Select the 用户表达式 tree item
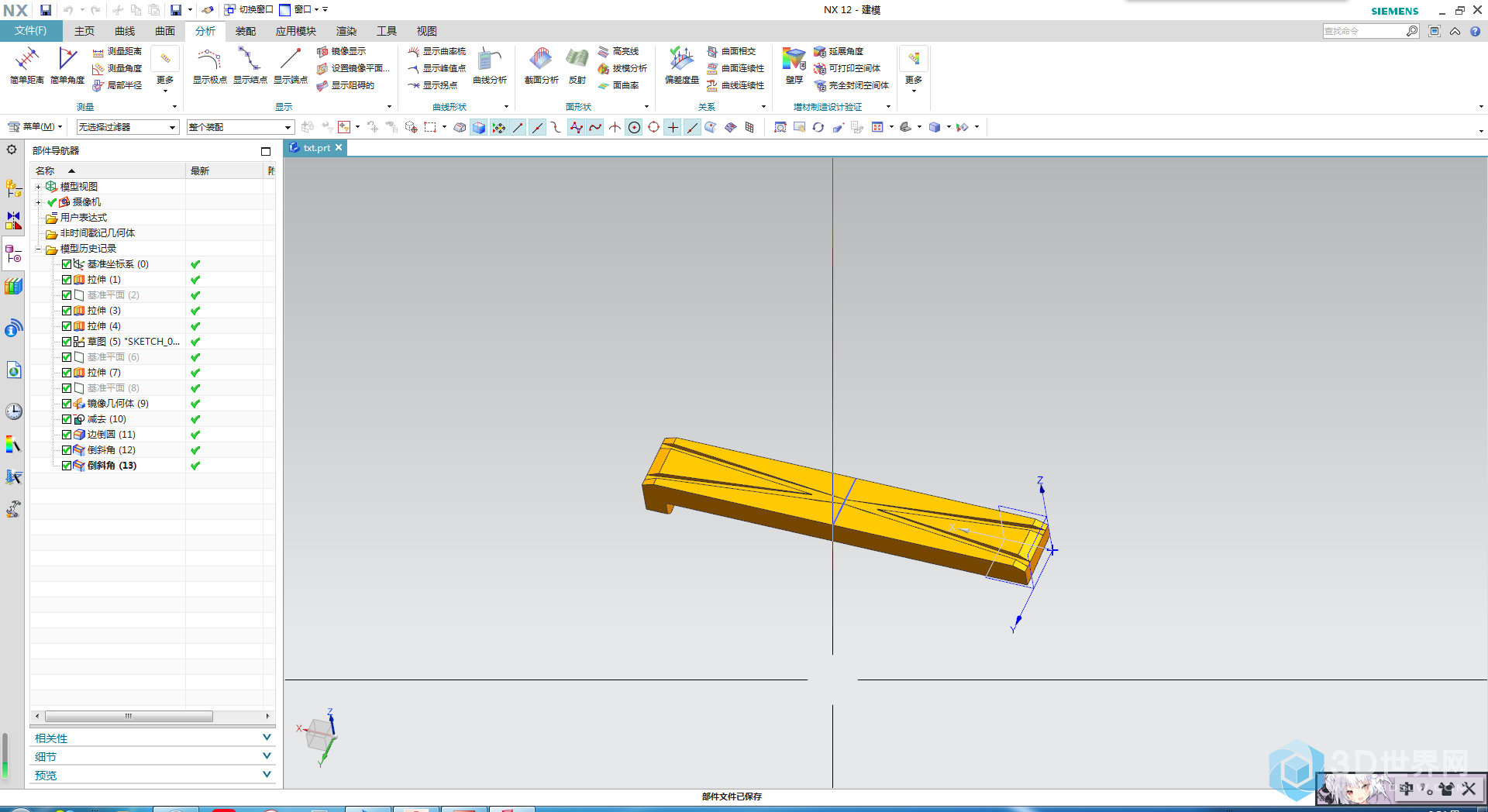 pos(83,218)
